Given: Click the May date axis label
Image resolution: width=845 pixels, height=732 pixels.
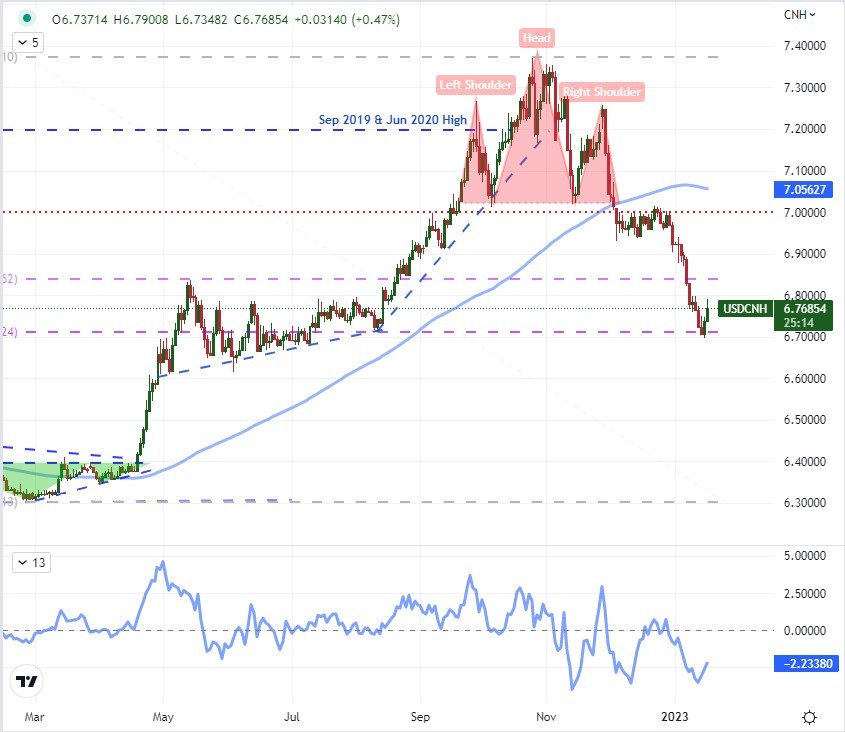Looking at the screenshot, I should (163, 717).
